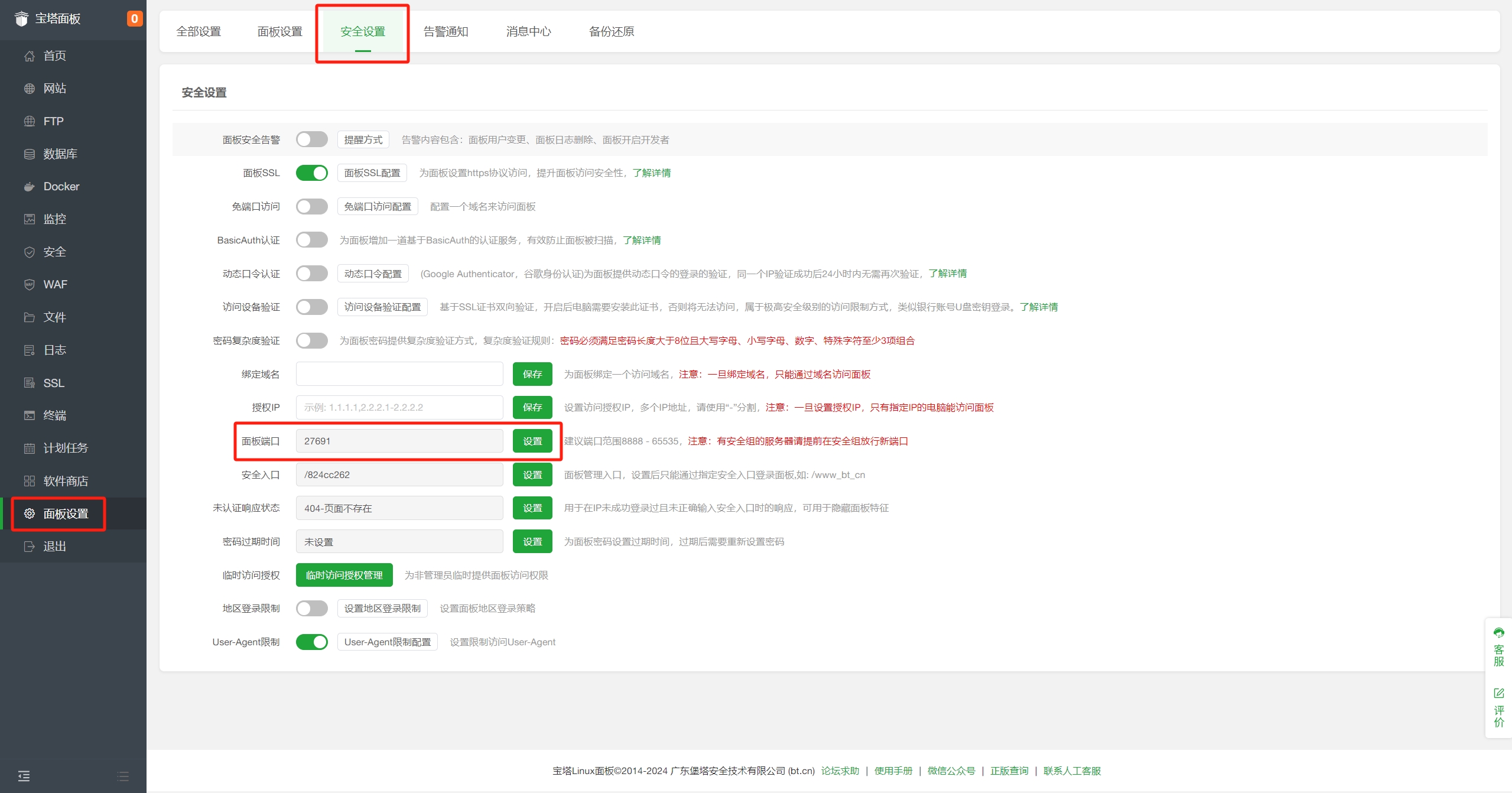Click the customer service headset icon
The width and height of the screenshot is (1512, 793).
(x=1498, y=633)
